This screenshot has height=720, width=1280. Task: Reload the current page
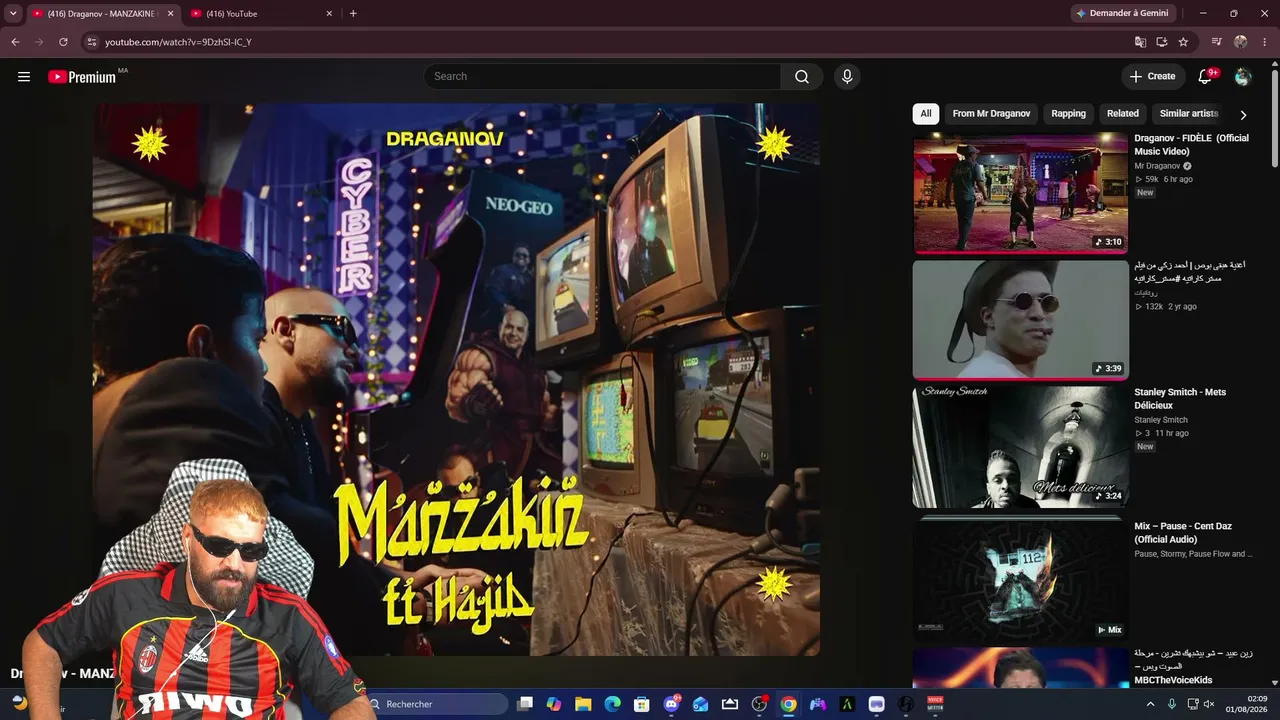pos(63,42)
